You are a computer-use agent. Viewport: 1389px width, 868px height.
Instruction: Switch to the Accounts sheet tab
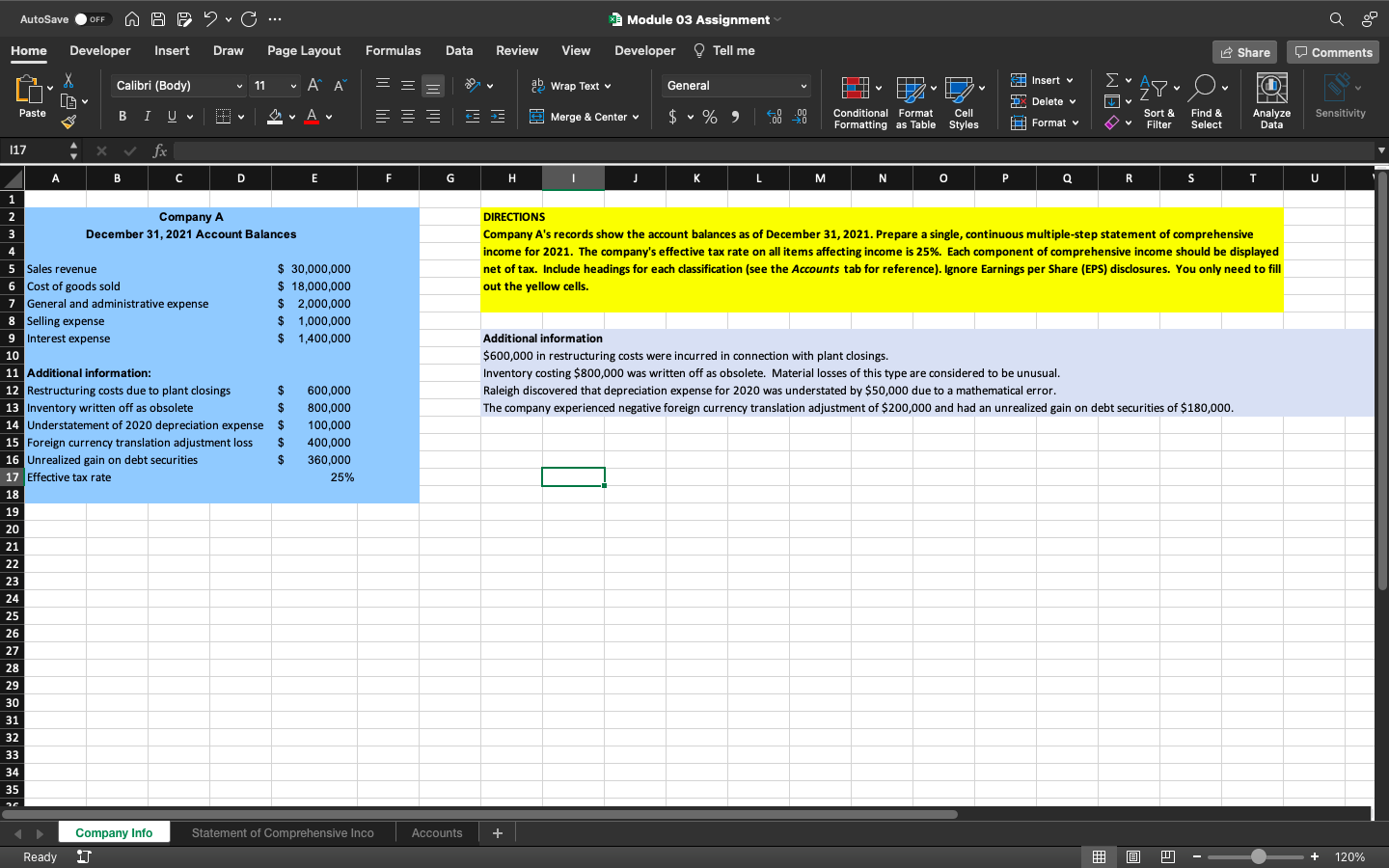(x=437, y=831)
